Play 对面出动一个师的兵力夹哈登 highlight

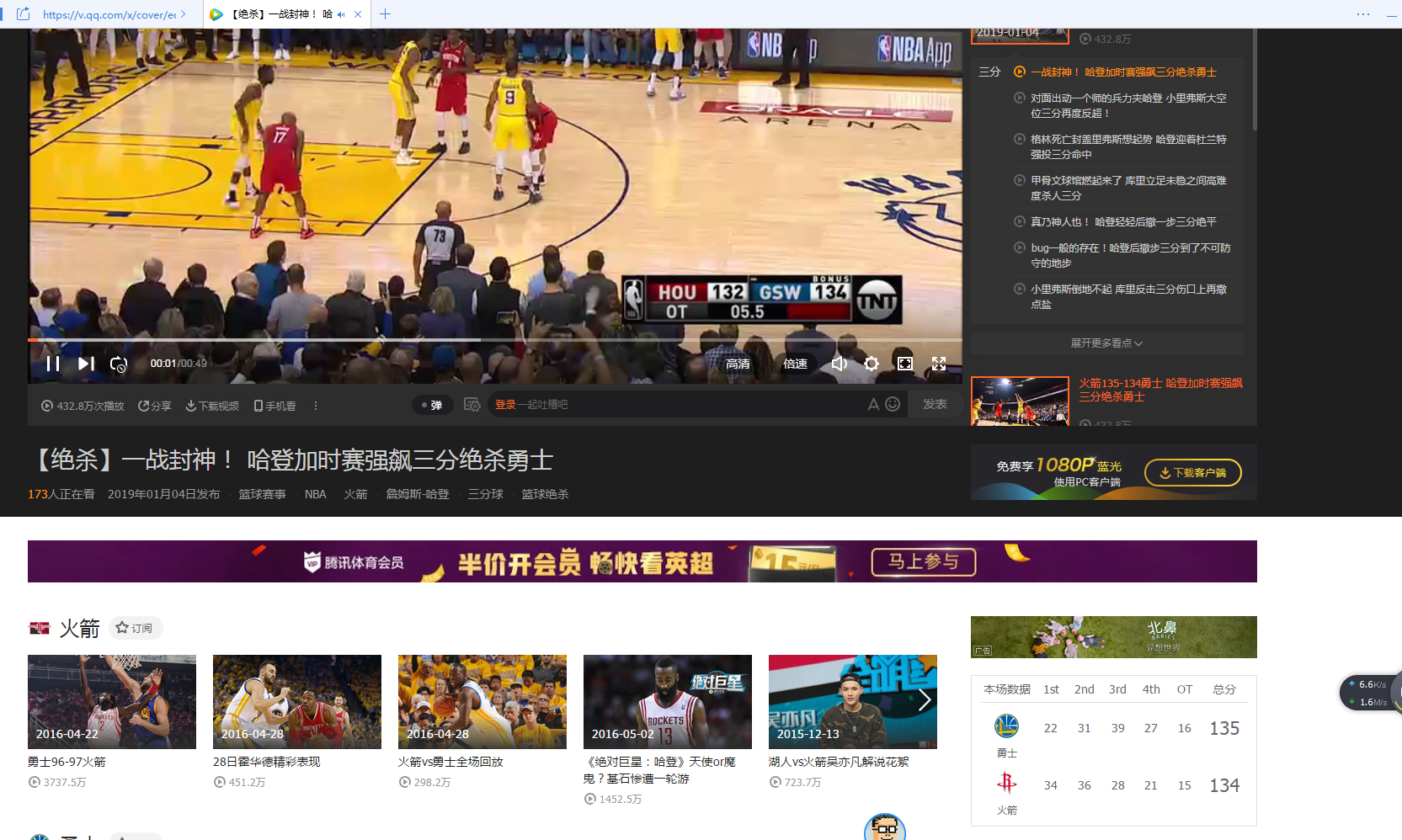[1127, 105]
